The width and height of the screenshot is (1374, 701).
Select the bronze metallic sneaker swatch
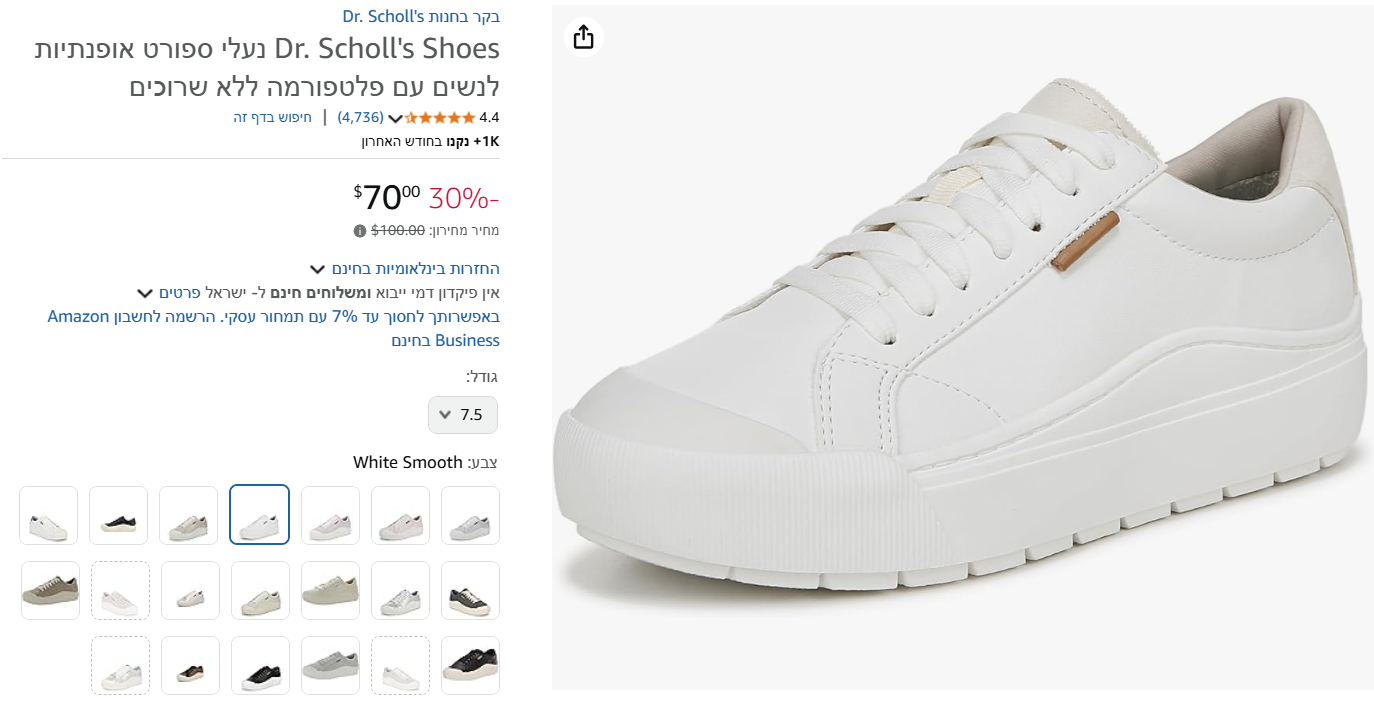pyautogui.click(x=189, y=666)
